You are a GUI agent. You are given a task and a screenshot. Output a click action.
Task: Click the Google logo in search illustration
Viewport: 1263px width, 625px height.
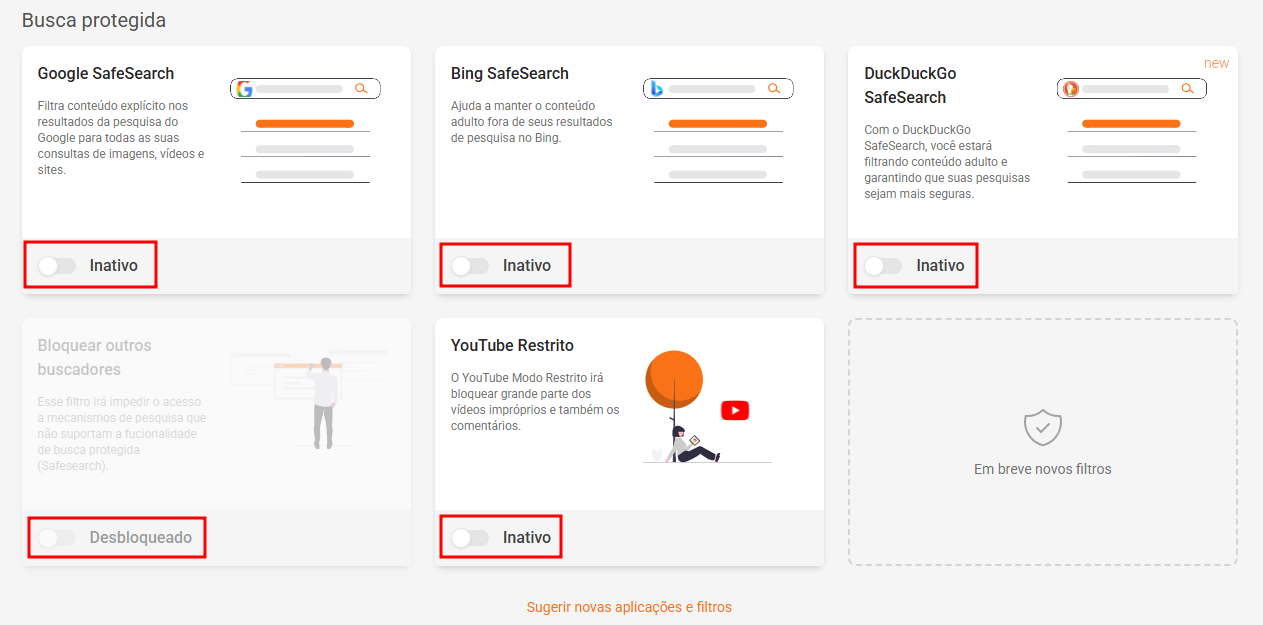tap(244, 89)
